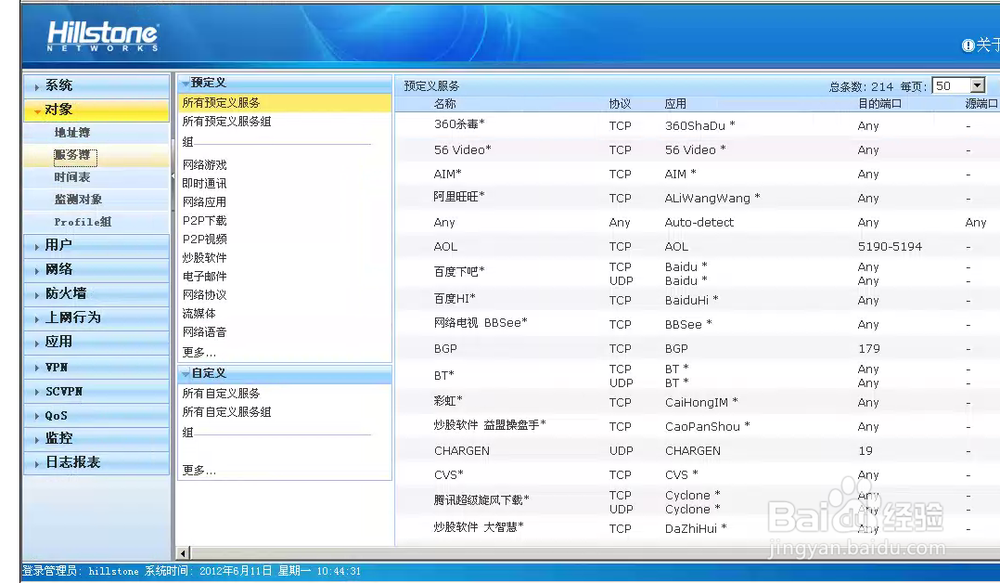
Task: Click 更多... under predefined groups
Action: (x=199, y=352)
